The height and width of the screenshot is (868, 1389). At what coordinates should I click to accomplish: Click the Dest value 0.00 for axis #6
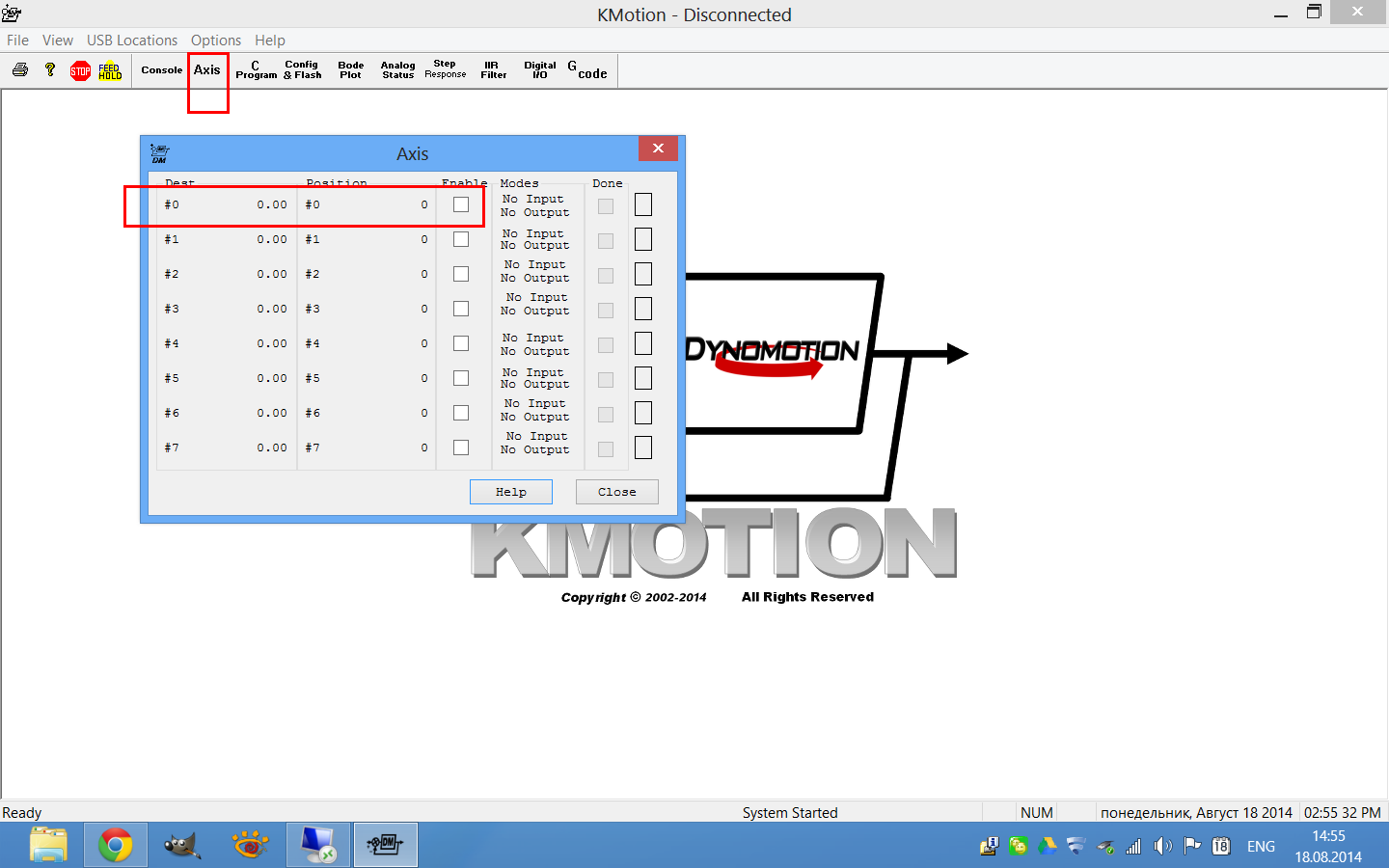[x=272, y=413]
